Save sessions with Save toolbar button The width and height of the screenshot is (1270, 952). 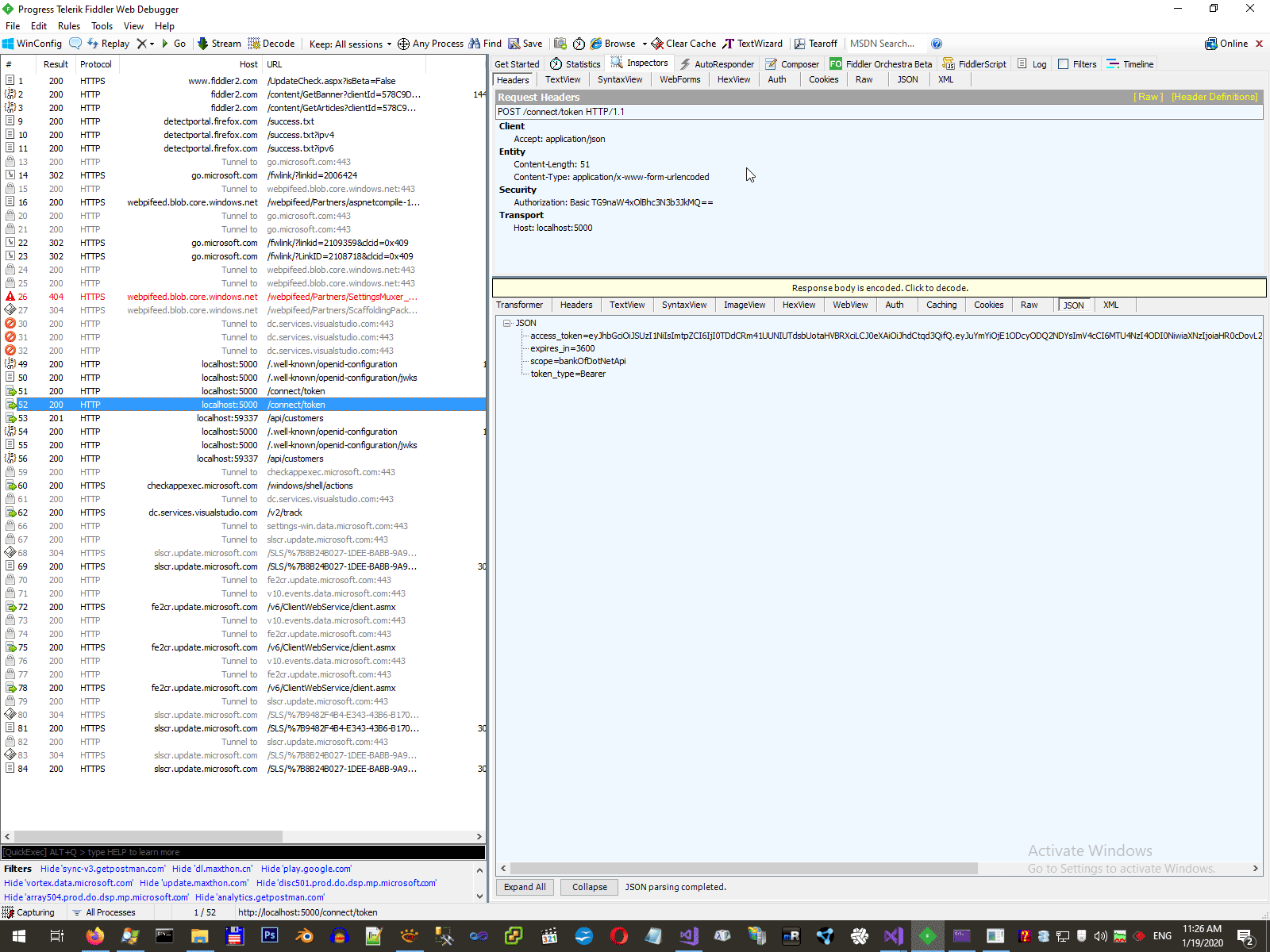[525, 44]
